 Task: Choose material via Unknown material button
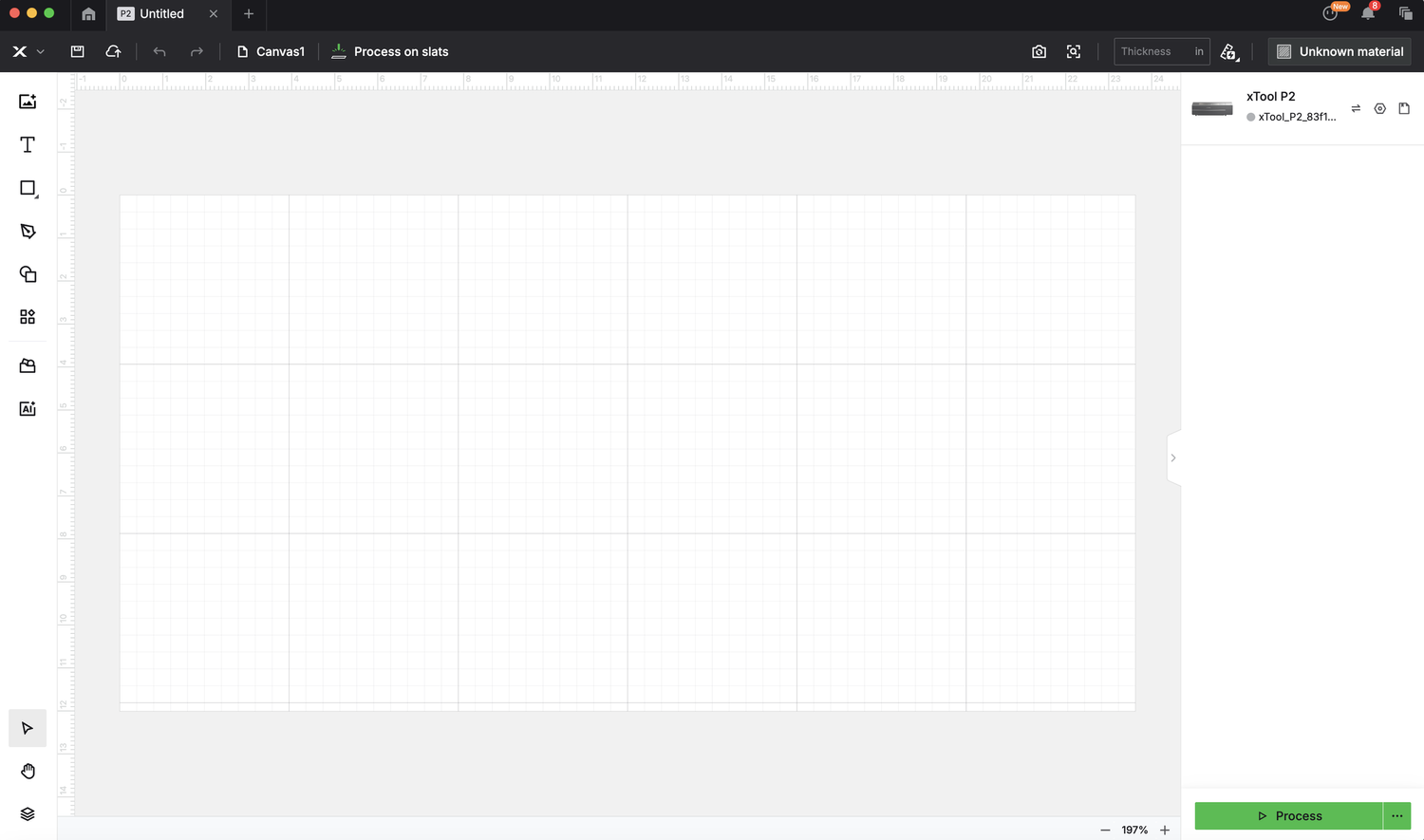(1340, 51)
